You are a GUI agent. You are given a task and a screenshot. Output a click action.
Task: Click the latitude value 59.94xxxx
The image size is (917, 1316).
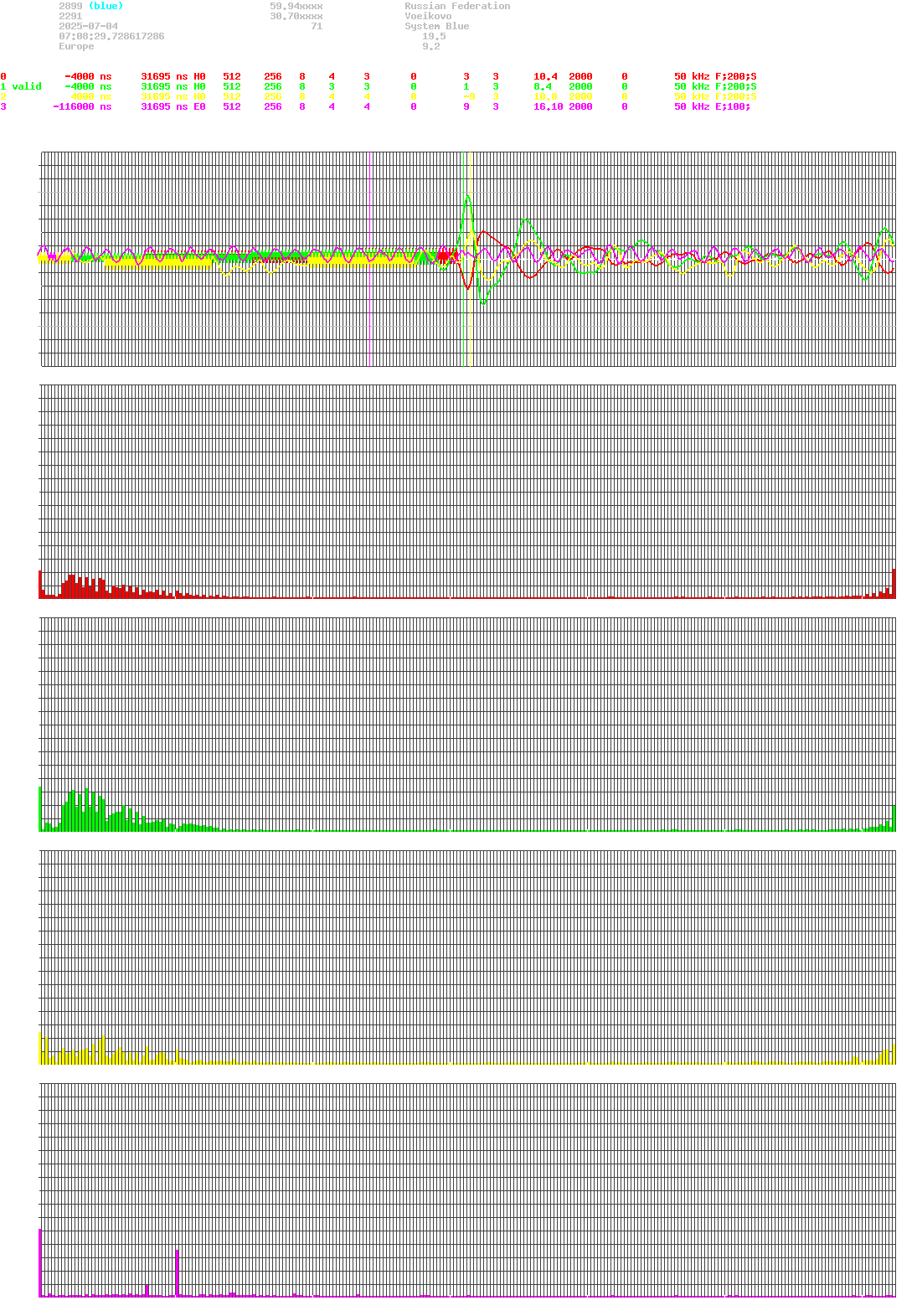coord(296,6)
